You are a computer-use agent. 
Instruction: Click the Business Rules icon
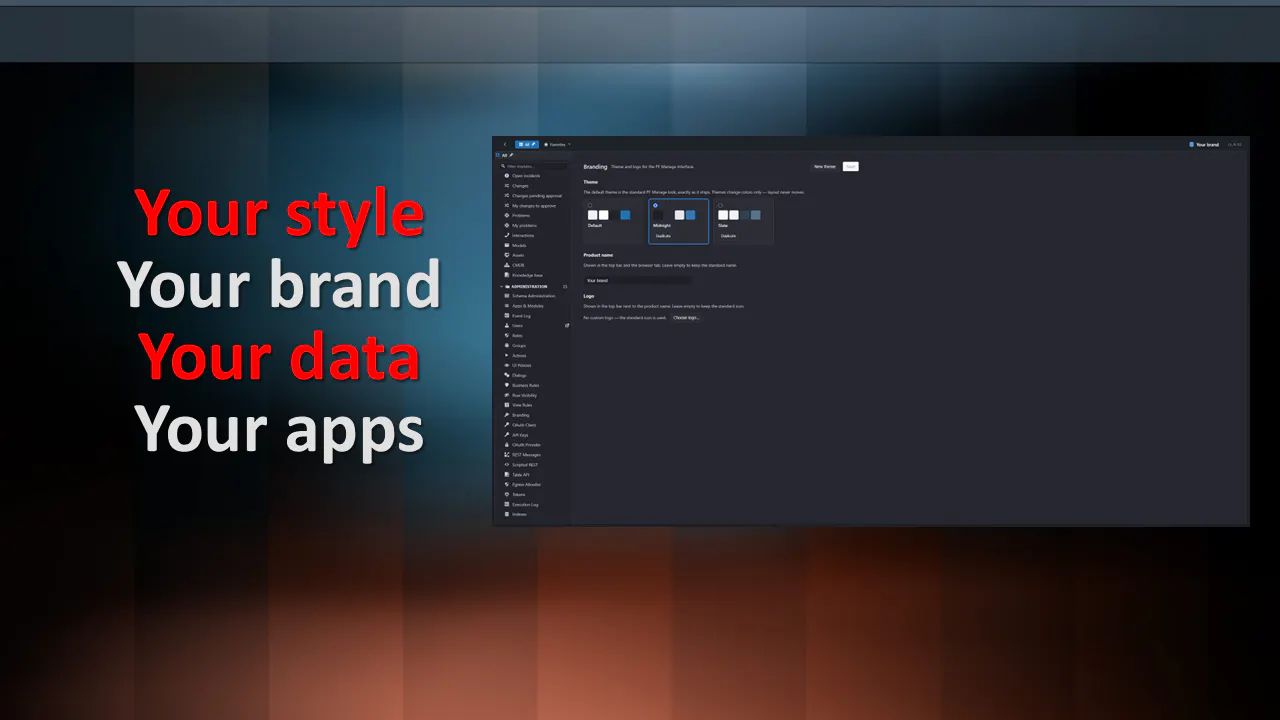(x=507, y=385)
